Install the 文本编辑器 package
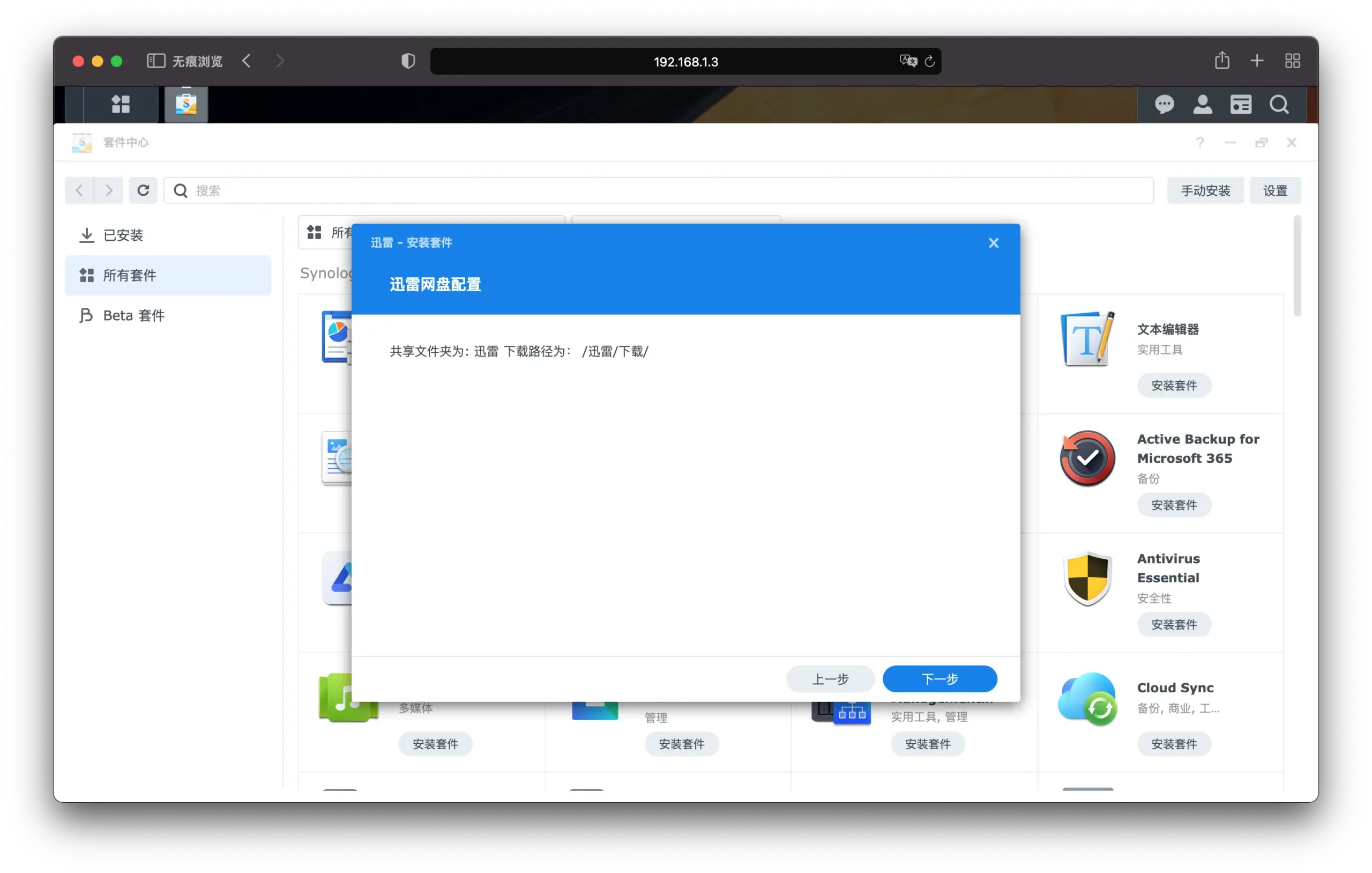The width and height of the screenshot is (1372, 873). (1174, 386)
